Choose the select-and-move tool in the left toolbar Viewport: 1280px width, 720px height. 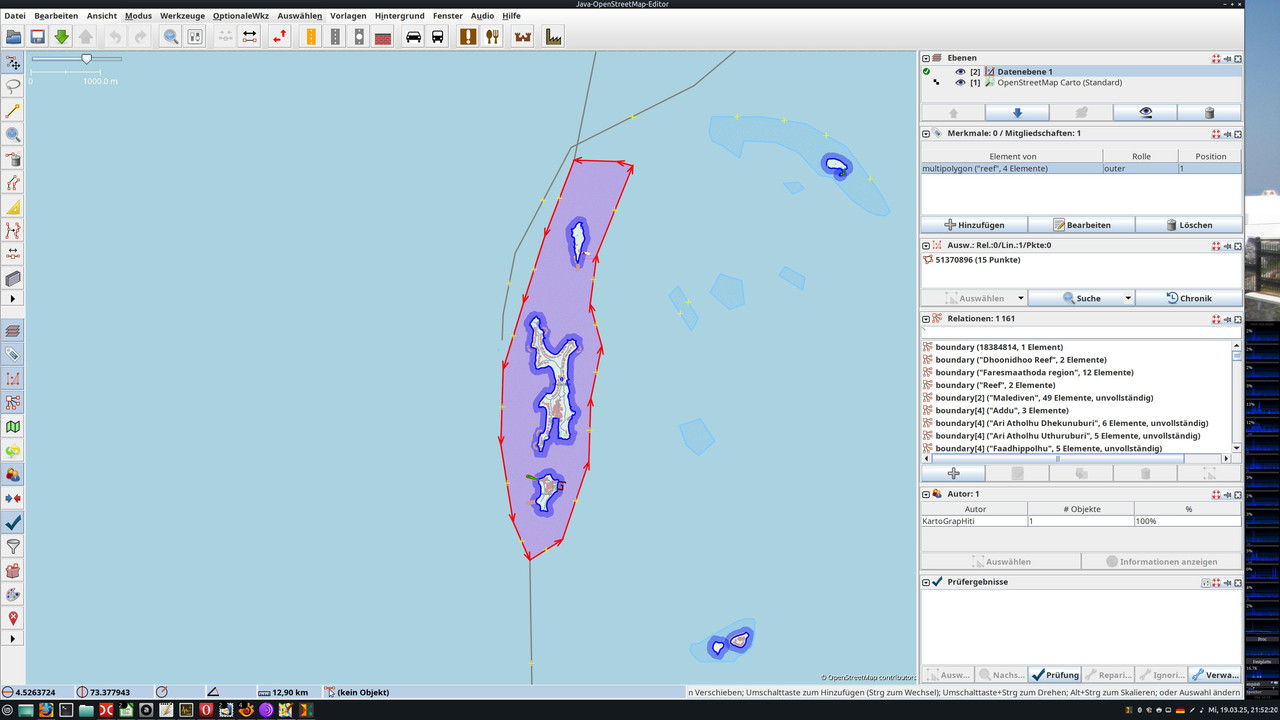13,63
